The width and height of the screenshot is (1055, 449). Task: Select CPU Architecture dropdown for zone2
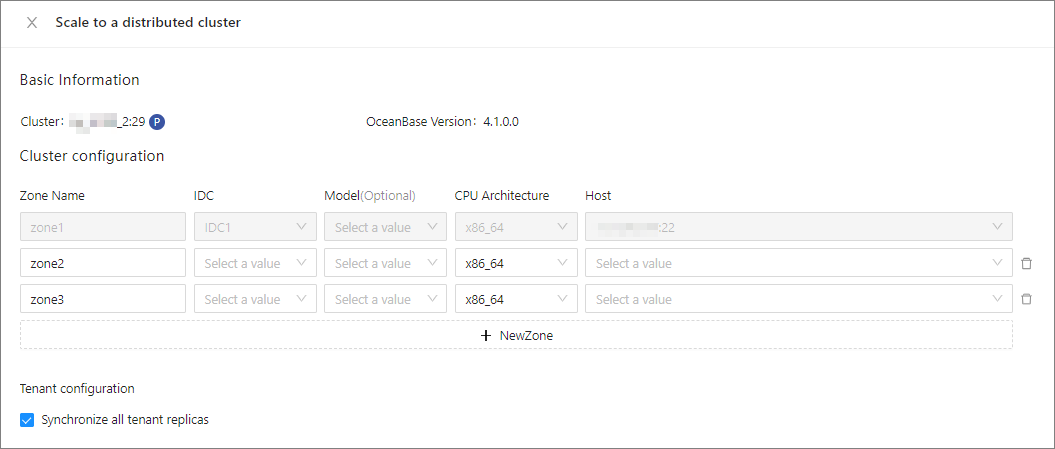point(515,264)
